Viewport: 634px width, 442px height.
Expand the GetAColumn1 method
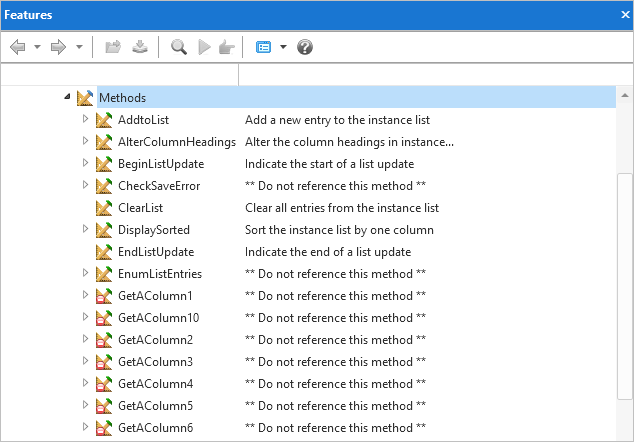(85, 294)
